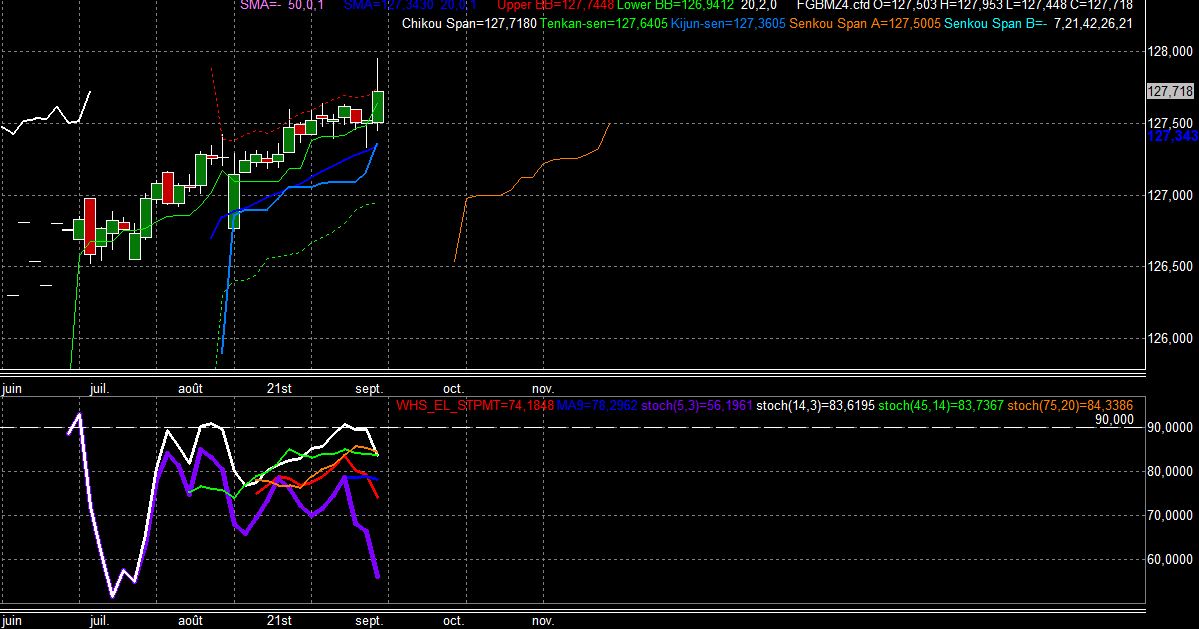Click the Chikou Span=127,7180 label
Image resolution: width=1199 pixels, height=629 pixels.
pyautogui.click(x=469, y=24)
